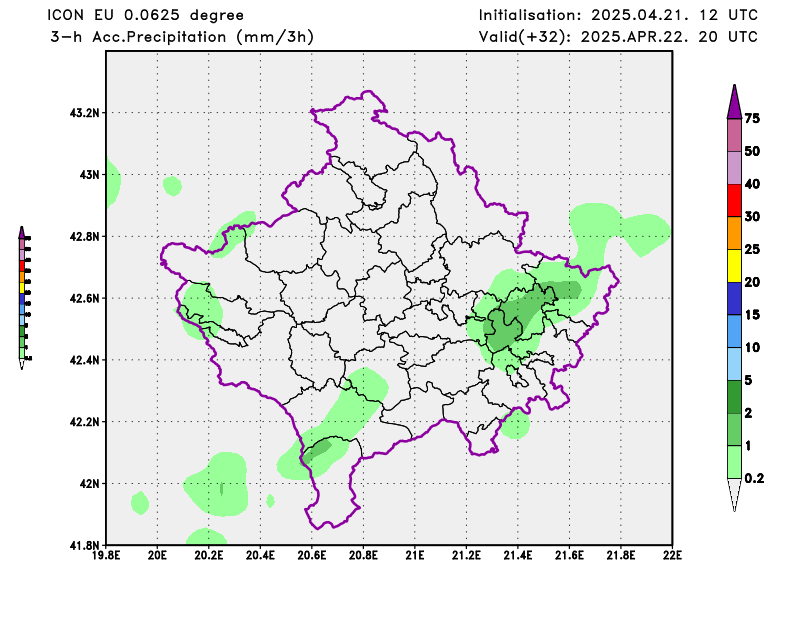This screenshot has height=618, width=800.
Task: Click the longitude label "20E"
Action: coord(157,555)
